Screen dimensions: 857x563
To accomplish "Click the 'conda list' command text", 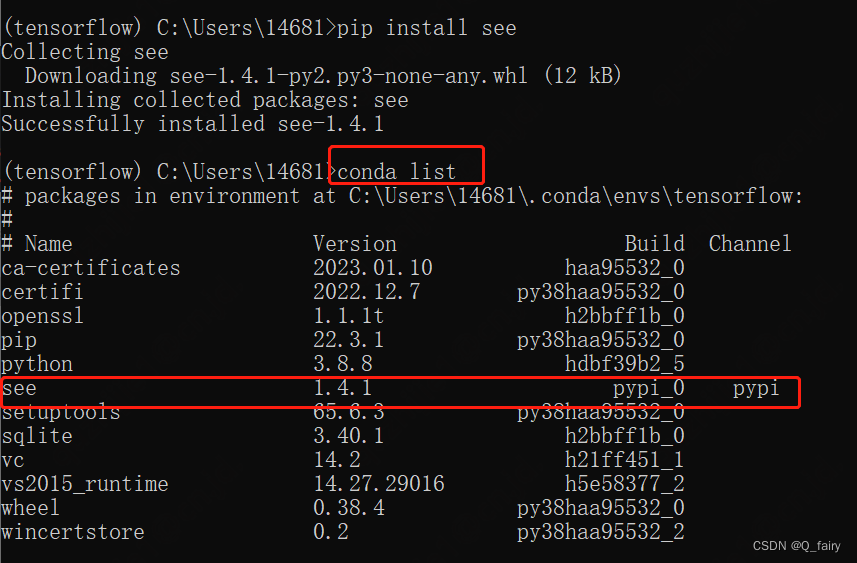I will tap(396, 172).
